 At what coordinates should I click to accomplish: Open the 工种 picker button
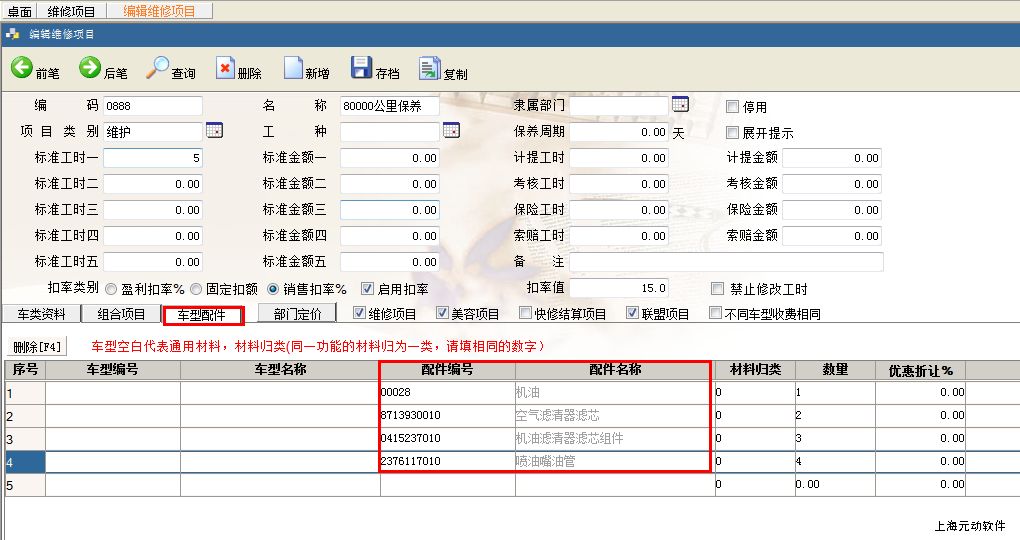[x=451, y=131]
